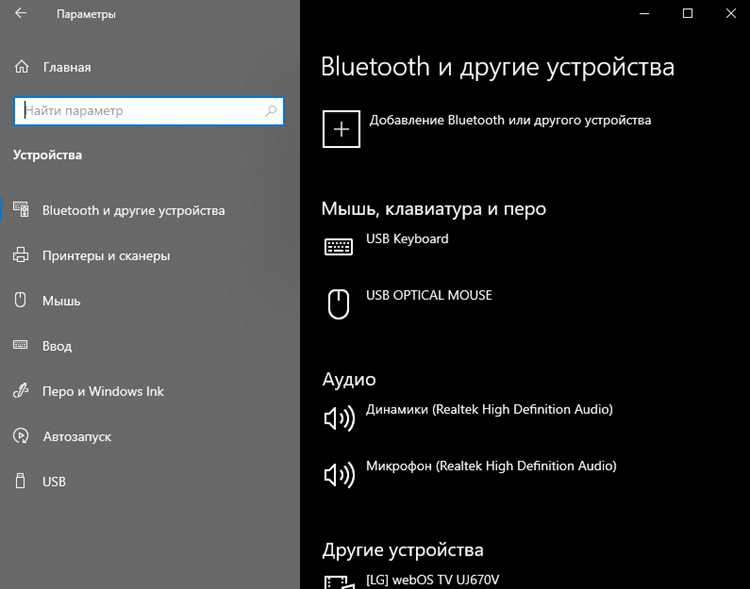
Task: Focus the Найти параметр search field
Action: click(149, 111)
